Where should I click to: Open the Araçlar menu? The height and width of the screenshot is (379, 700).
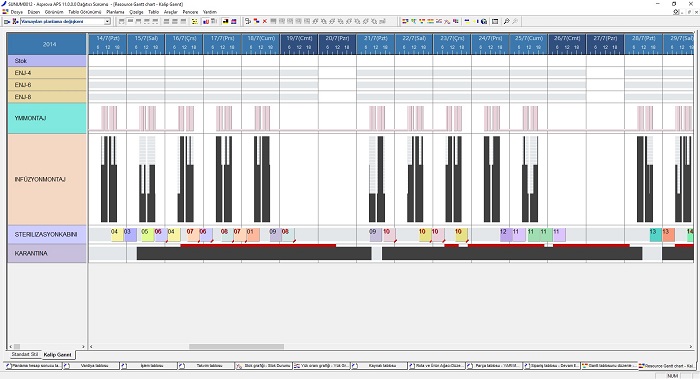click(x=171, y=12)
